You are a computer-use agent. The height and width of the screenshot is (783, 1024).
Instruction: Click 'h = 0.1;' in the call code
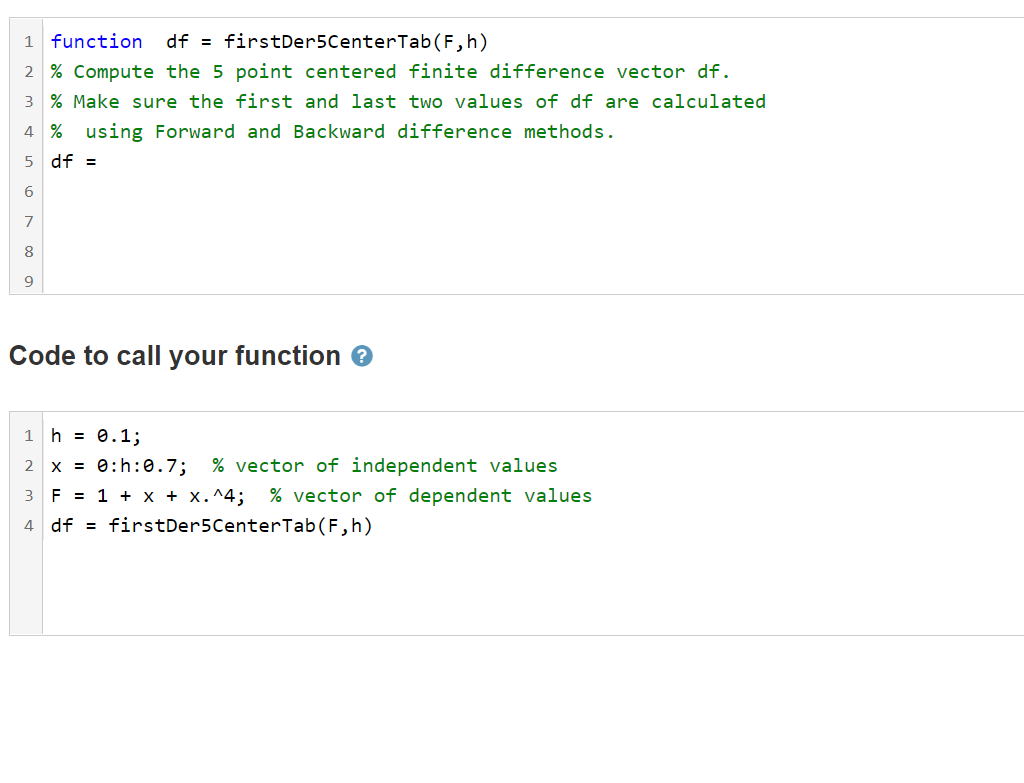pyautogui.click(x=96, y=436)
